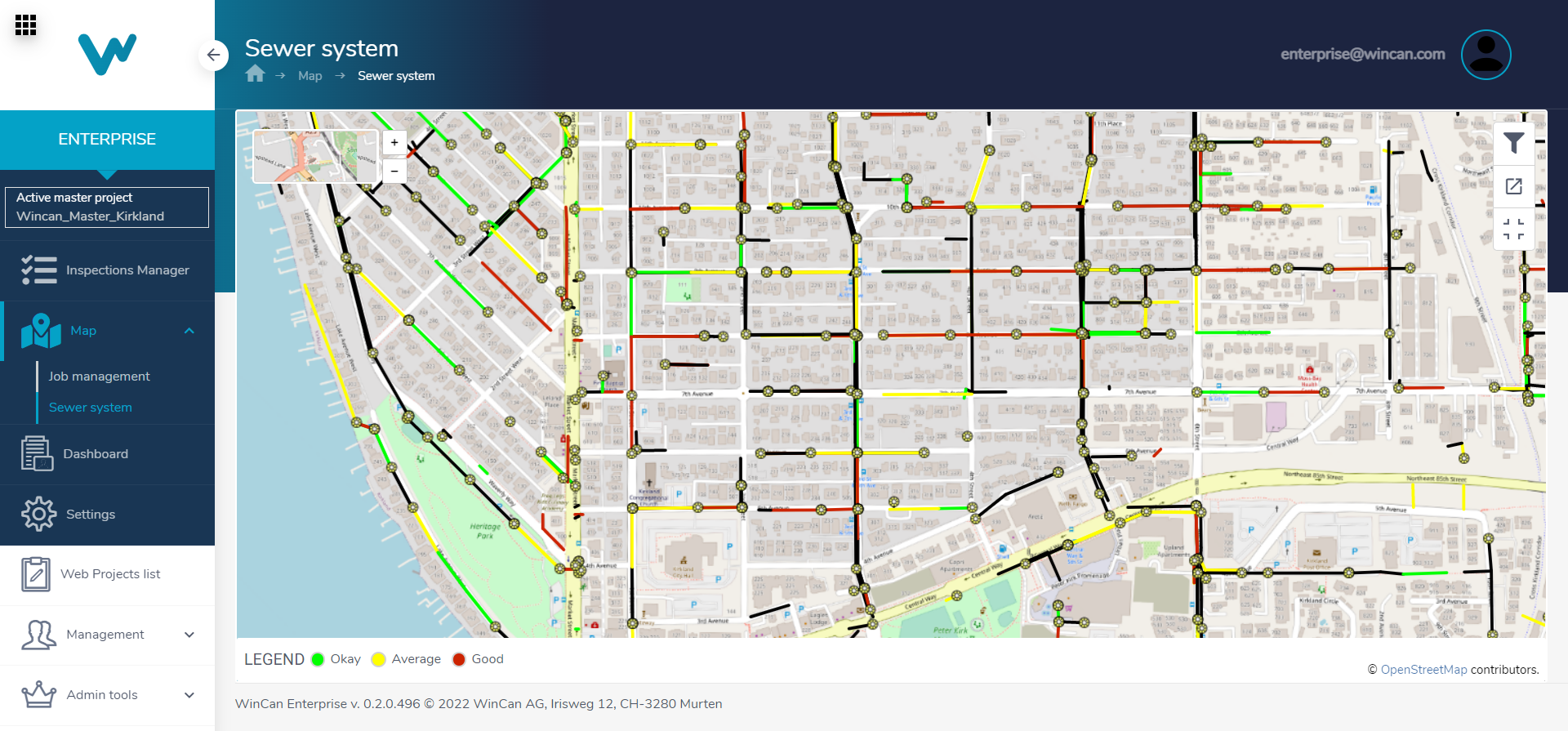Viewport: 1568px width, 731px height.
Task: Click the home icon in breadcrumb
Action: click(255, 74)
